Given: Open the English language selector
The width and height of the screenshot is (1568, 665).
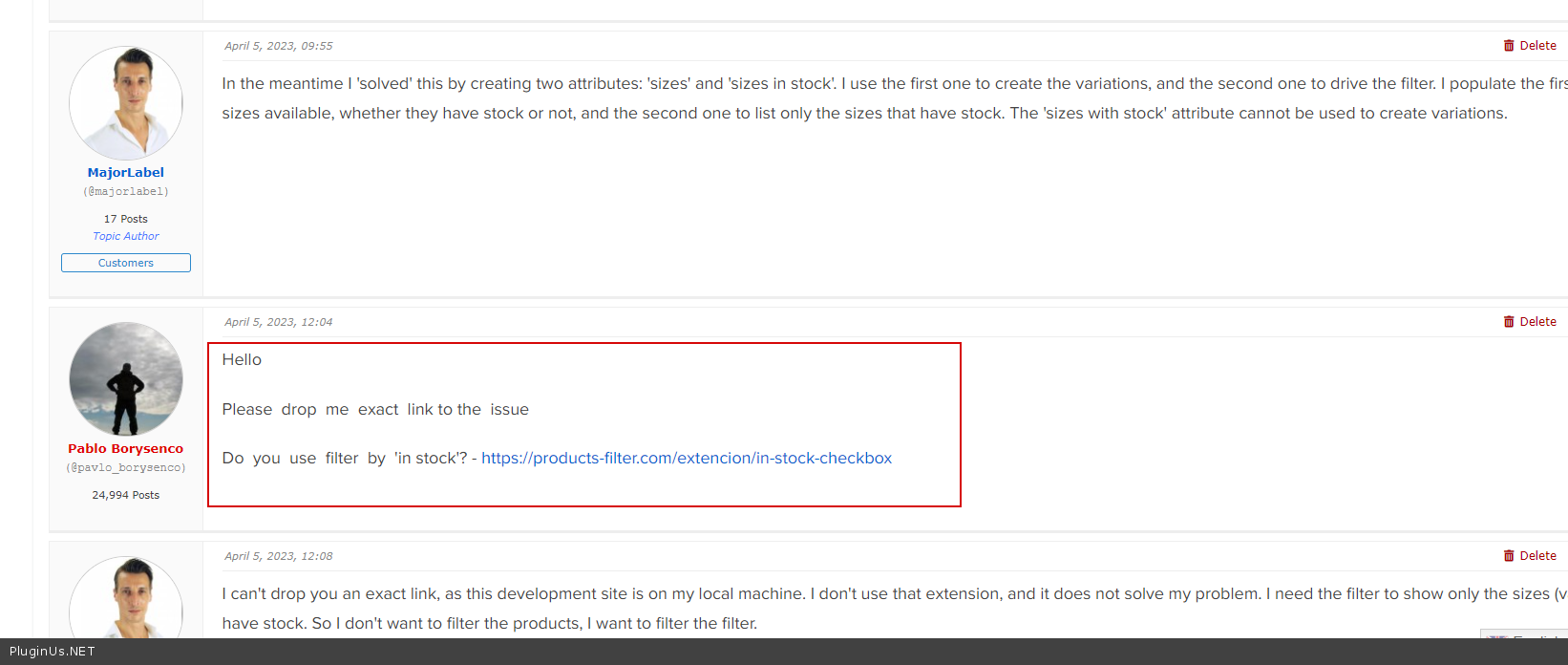Looking at the screenshot, I should click(1524, 634).
